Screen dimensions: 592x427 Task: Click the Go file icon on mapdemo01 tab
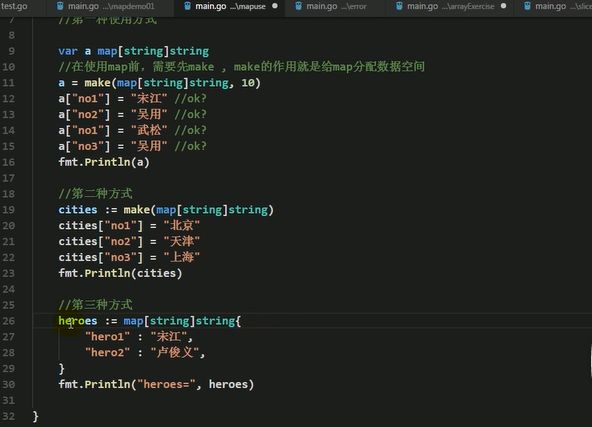[x=60, y=6]
